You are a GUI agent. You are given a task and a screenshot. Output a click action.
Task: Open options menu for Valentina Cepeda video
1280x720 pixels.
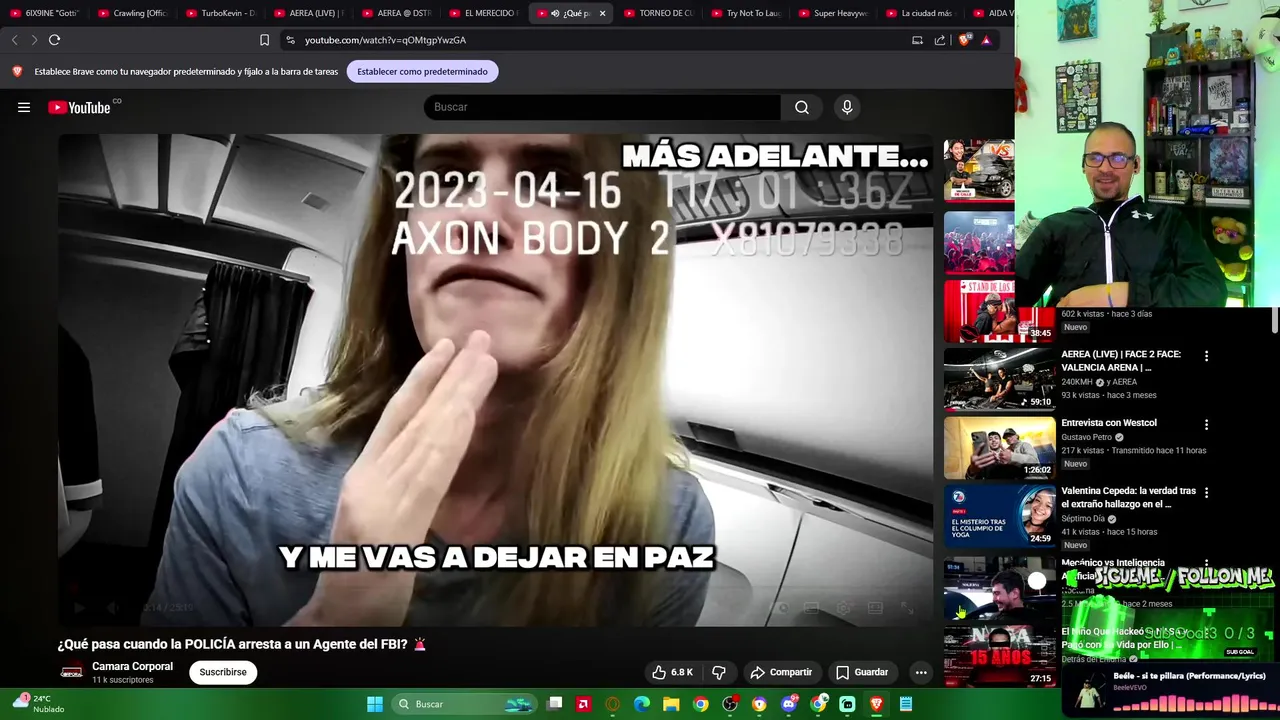click(x=1206, y=493)
